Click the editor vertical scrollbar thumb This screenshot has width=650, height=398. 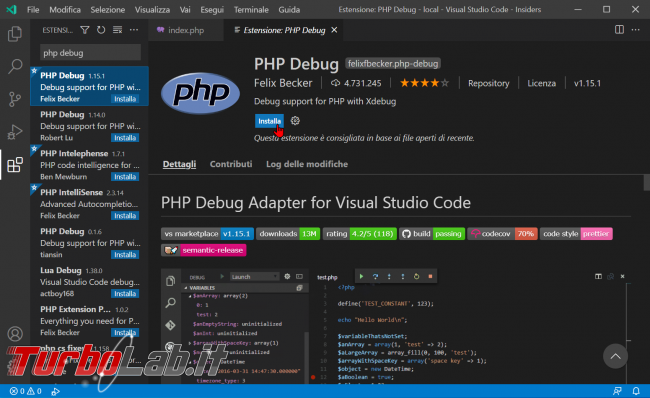point(647,182)
